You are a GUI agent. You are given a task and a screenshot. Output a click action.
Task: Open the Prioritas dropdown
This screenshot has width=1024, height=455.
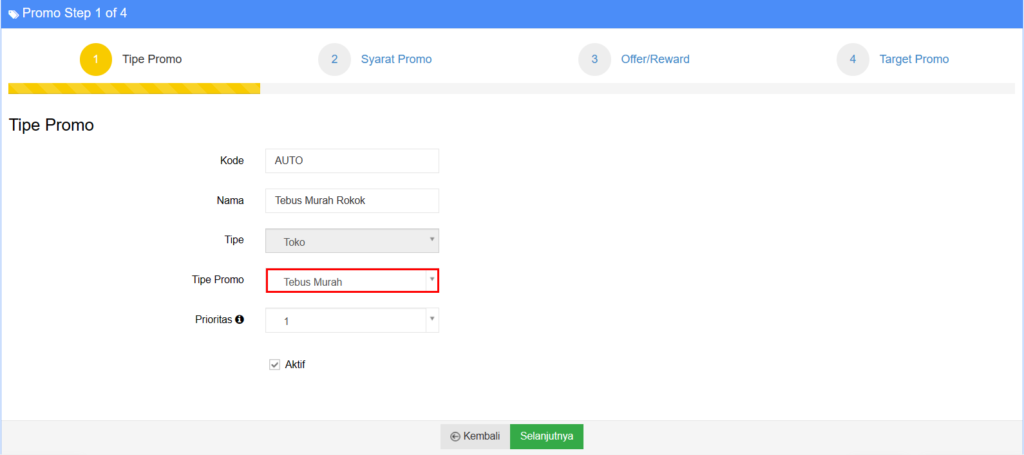point(351,321)
